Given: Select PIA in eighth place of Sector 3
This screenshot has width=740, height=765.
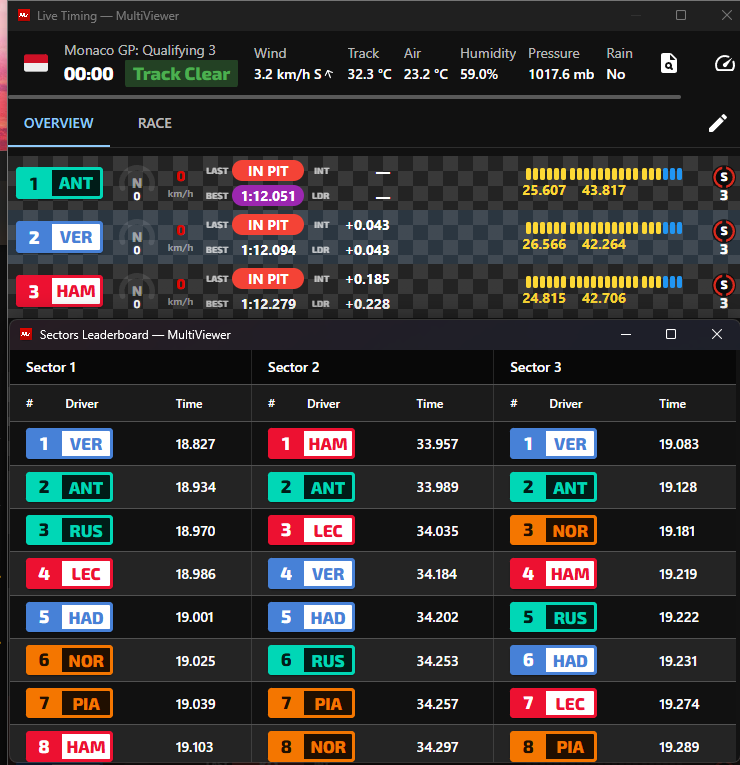Looking at the screenshot, I should 554,746.
